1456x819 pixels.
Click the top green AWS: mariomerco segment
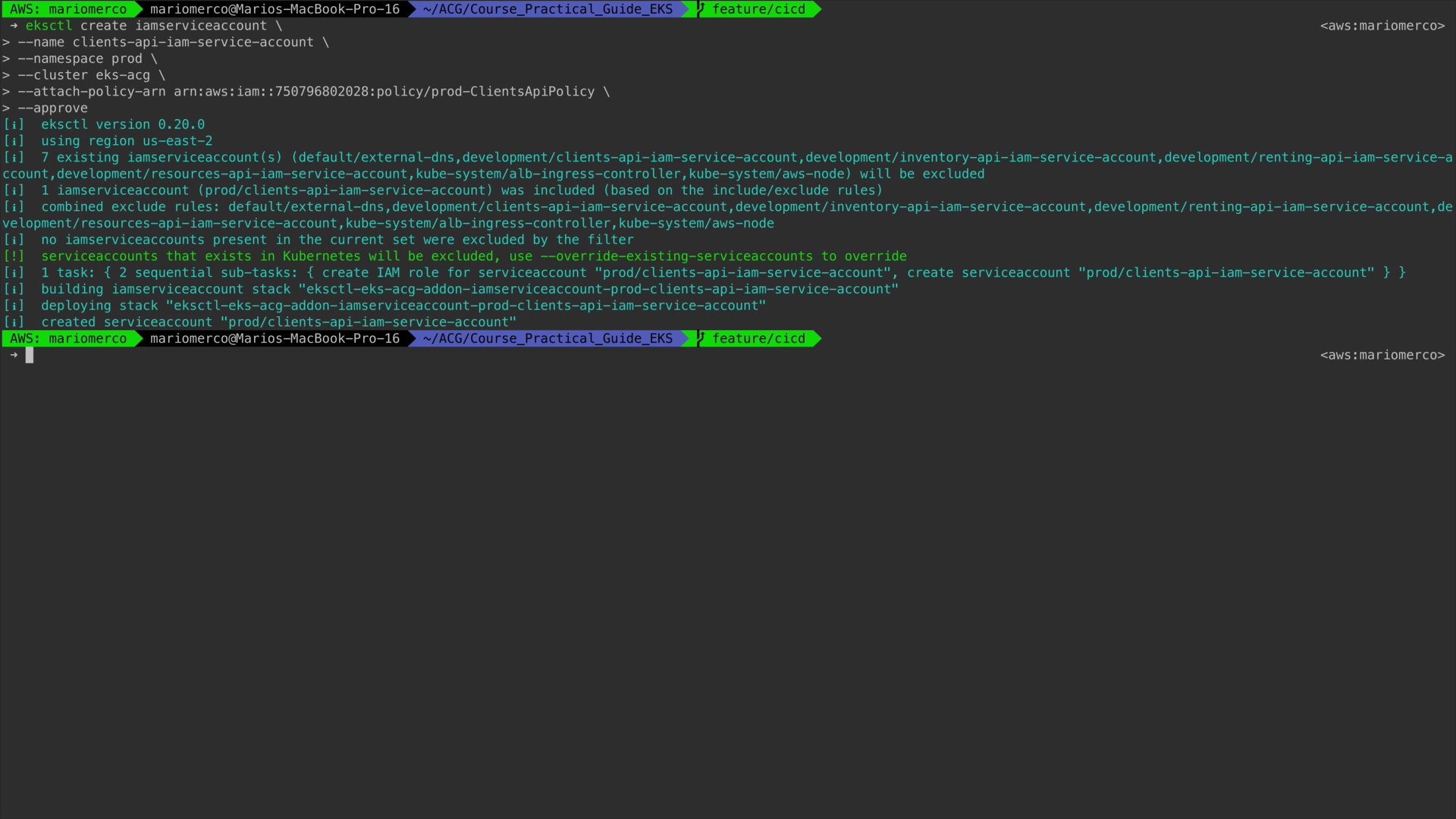[x=68, y=9]
